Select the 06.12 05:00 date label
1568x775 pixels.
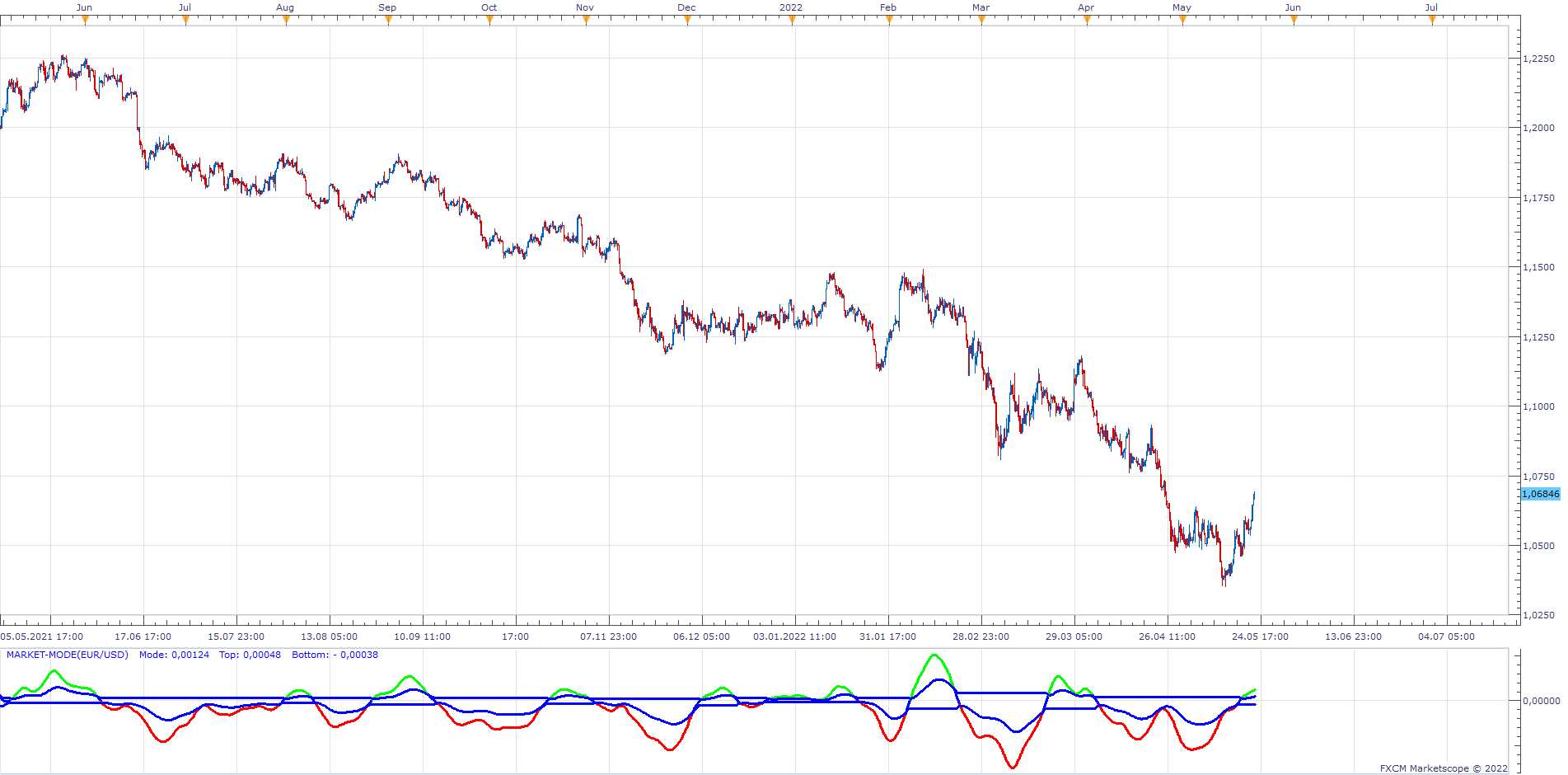702,636
